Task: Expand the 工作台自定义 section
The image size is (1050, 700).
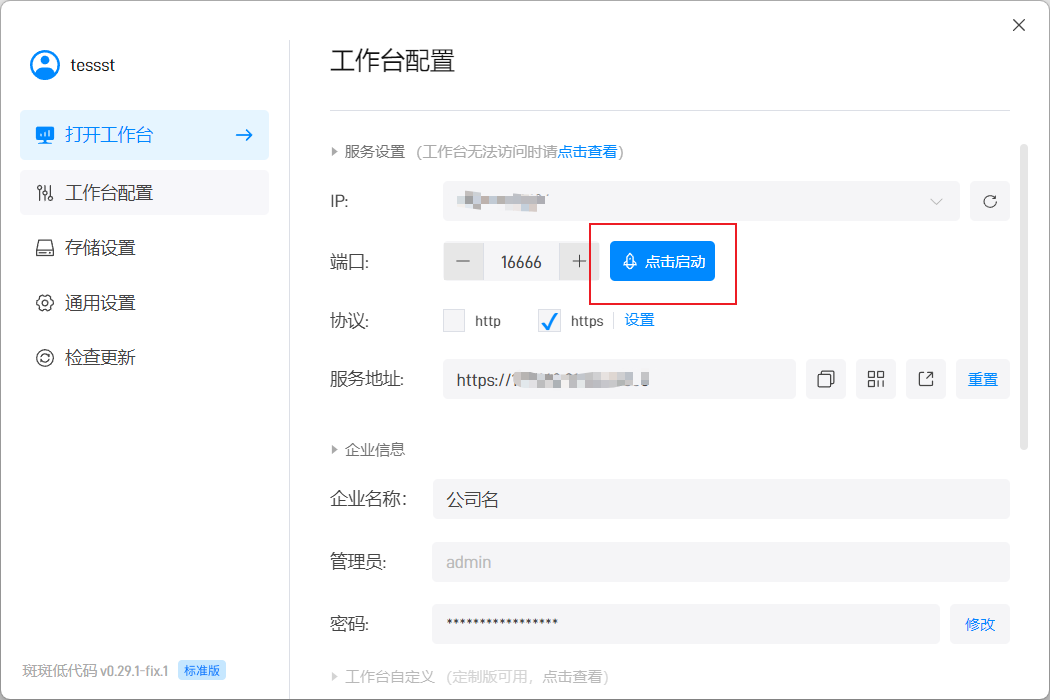Action: (336, 677)
